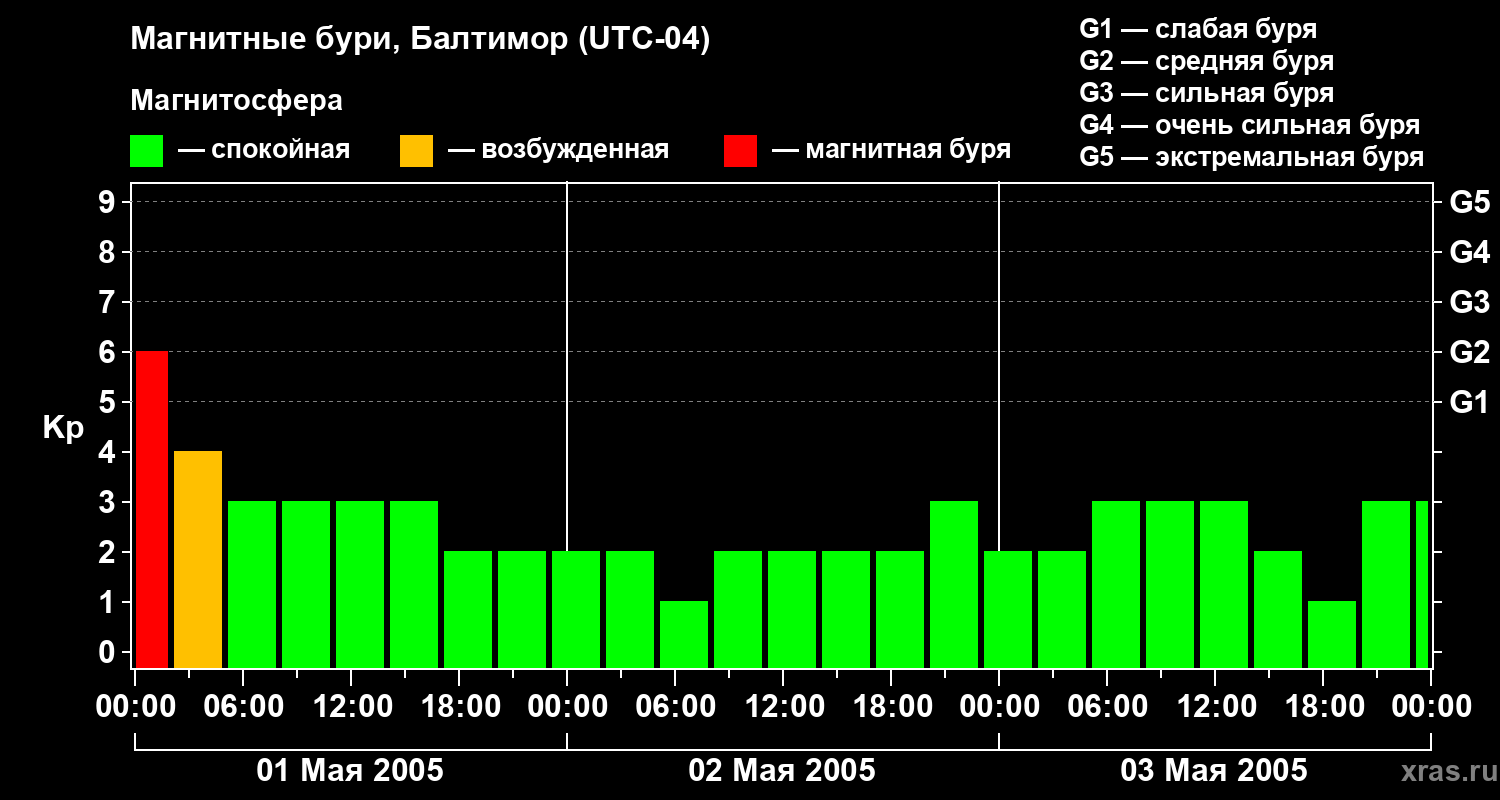Click the «G2 — средняя буря» legend line
Screen dimensions: 1500x800
[1207, 61]
